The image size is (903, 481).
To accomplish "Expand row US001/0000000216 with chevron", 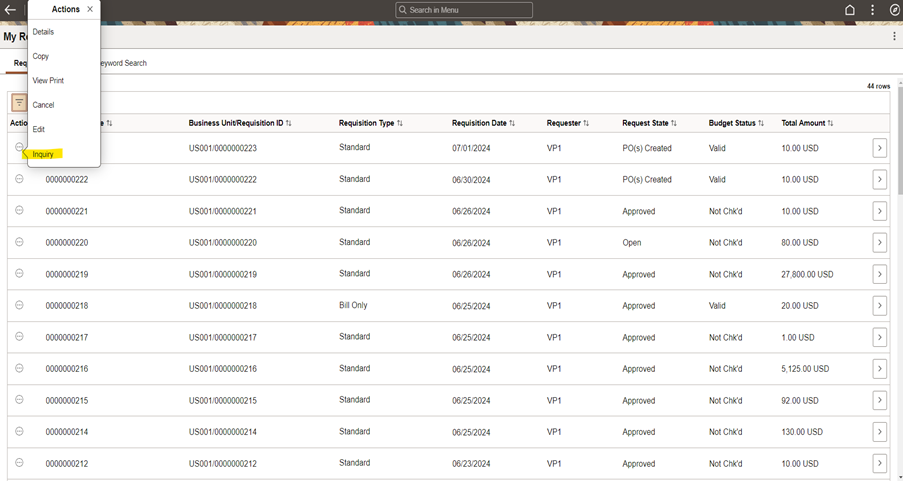I will pos(879,369).
